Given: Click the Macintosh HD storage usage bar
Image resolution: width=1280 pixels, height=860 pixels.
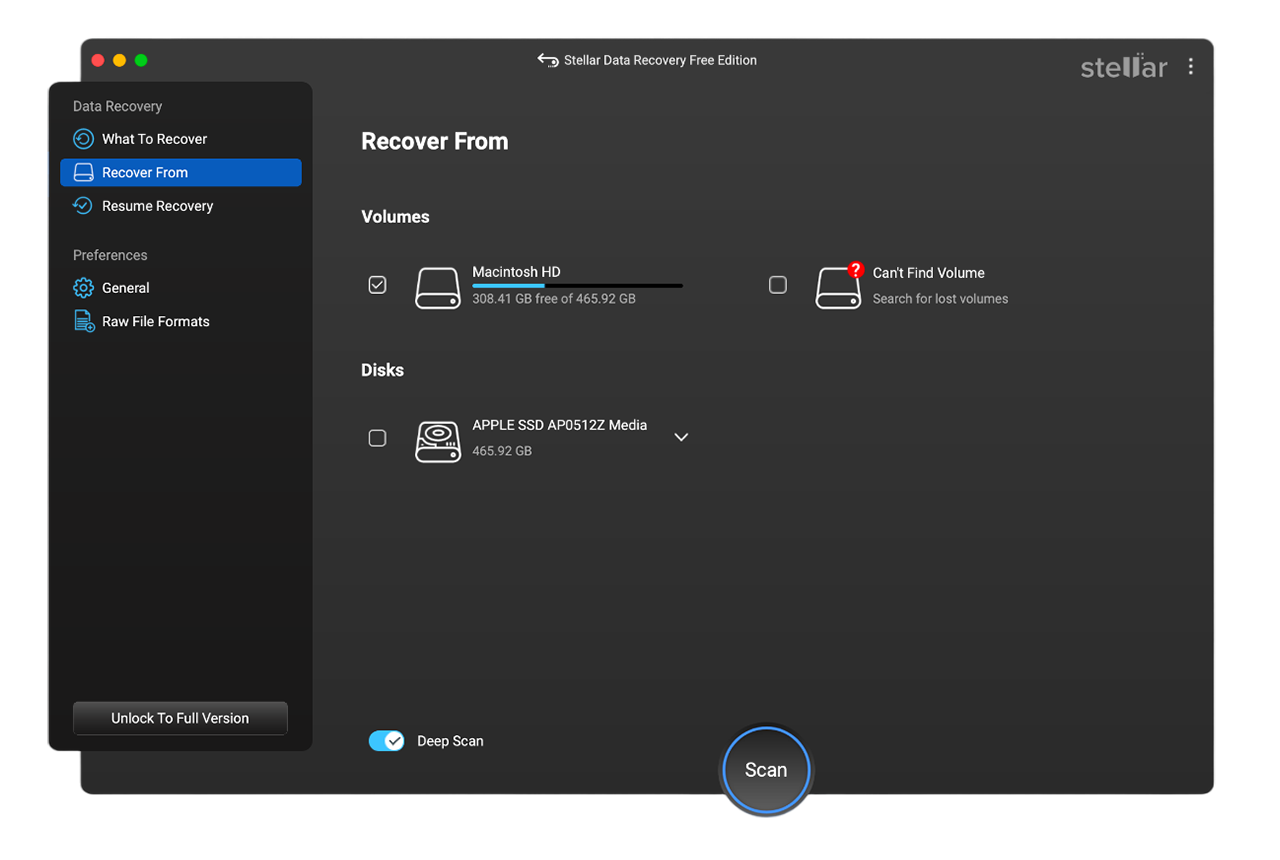Looking at the screenshot, I should (577, 286).
